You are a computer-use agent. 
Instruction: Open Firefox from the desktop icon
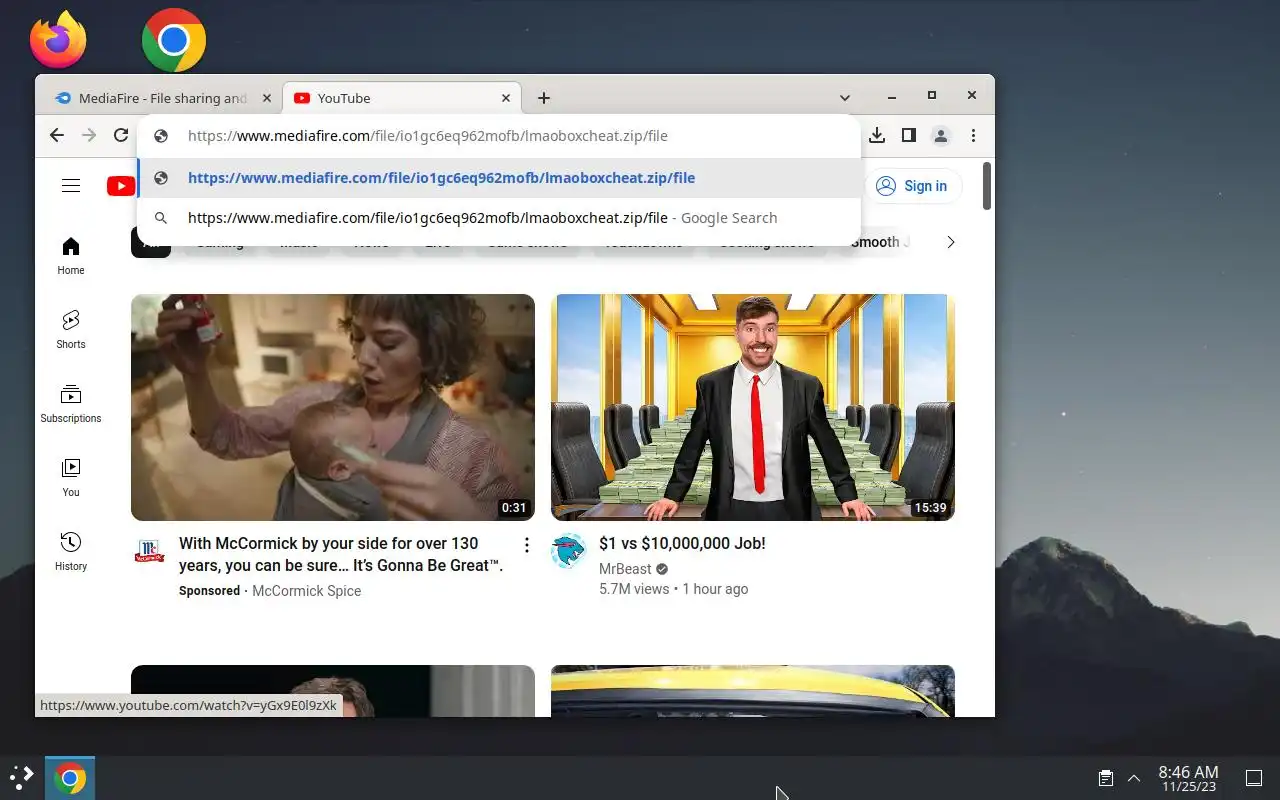pos(58,40)
